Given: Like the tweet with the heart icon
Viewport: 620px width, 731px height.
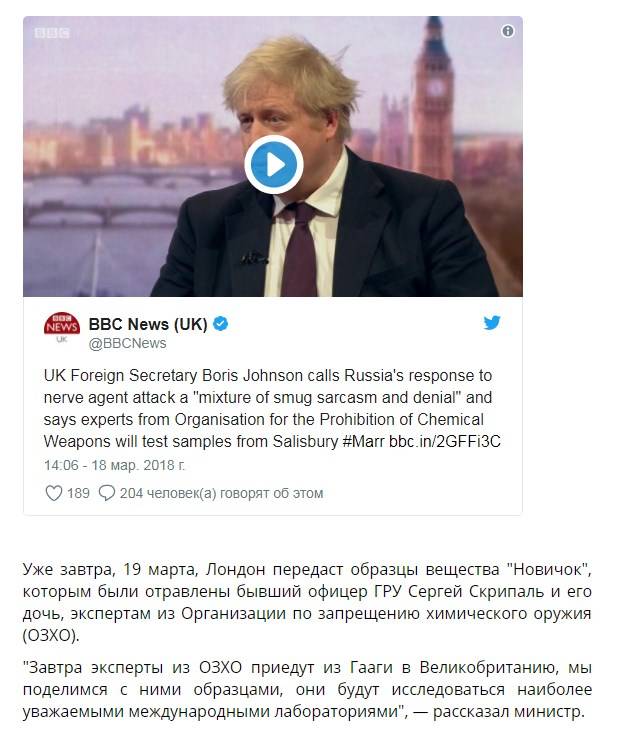Looking at the screenshot, I should coord(54,493).
